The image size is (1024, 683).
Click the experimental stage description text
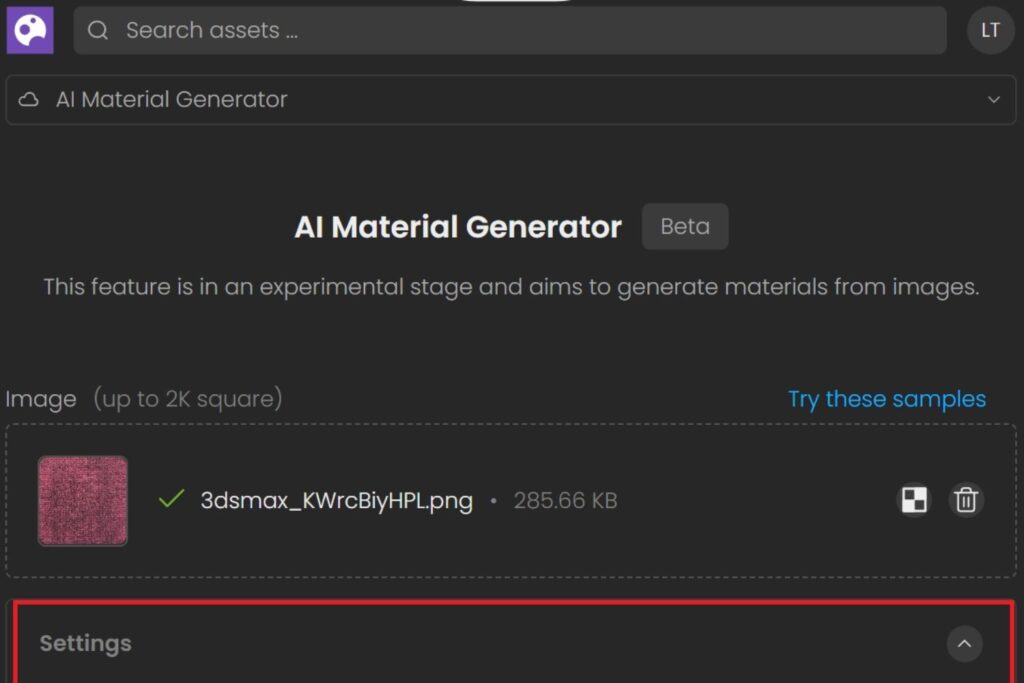pyautogui.click(x=511, y=287)
